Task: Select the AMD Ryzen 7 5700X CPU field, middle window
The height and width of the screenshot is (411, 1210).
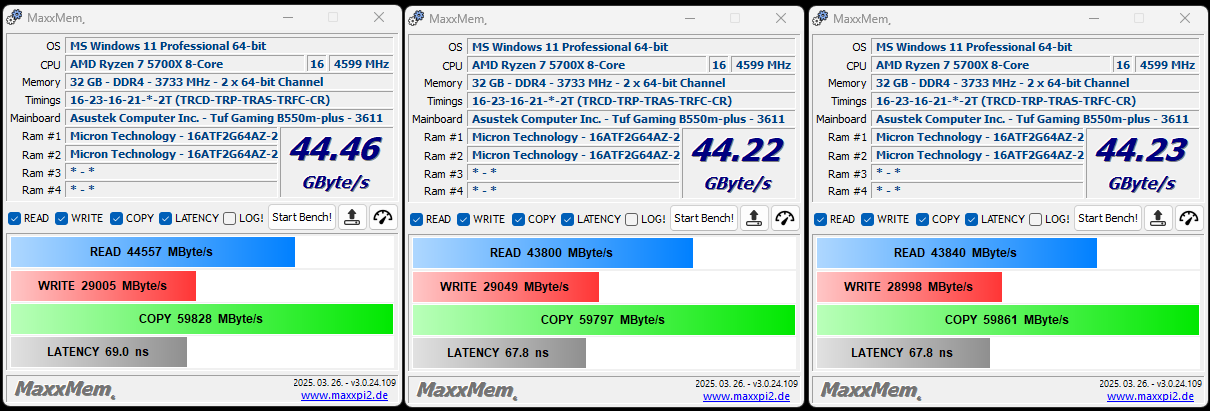Action: [x=588, y=64]
